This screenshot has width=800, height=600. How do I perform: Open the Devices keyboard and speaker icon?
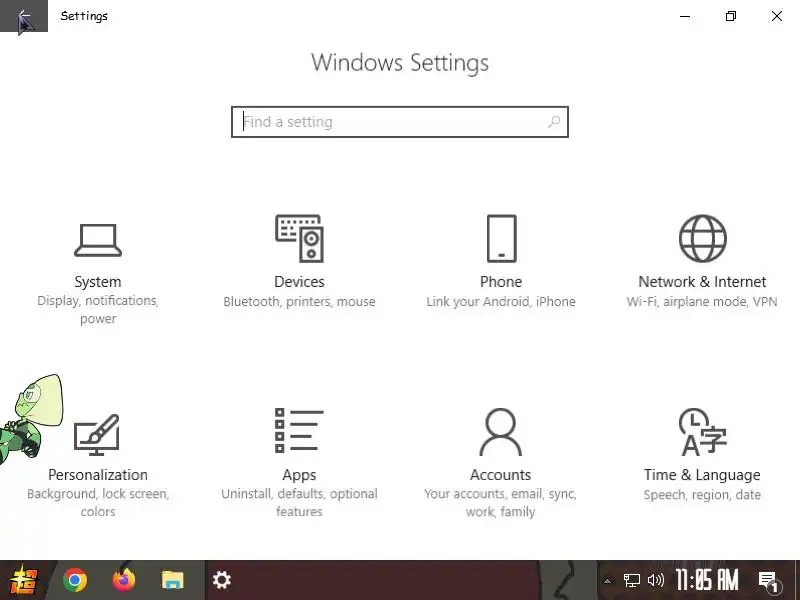[299, 238]
